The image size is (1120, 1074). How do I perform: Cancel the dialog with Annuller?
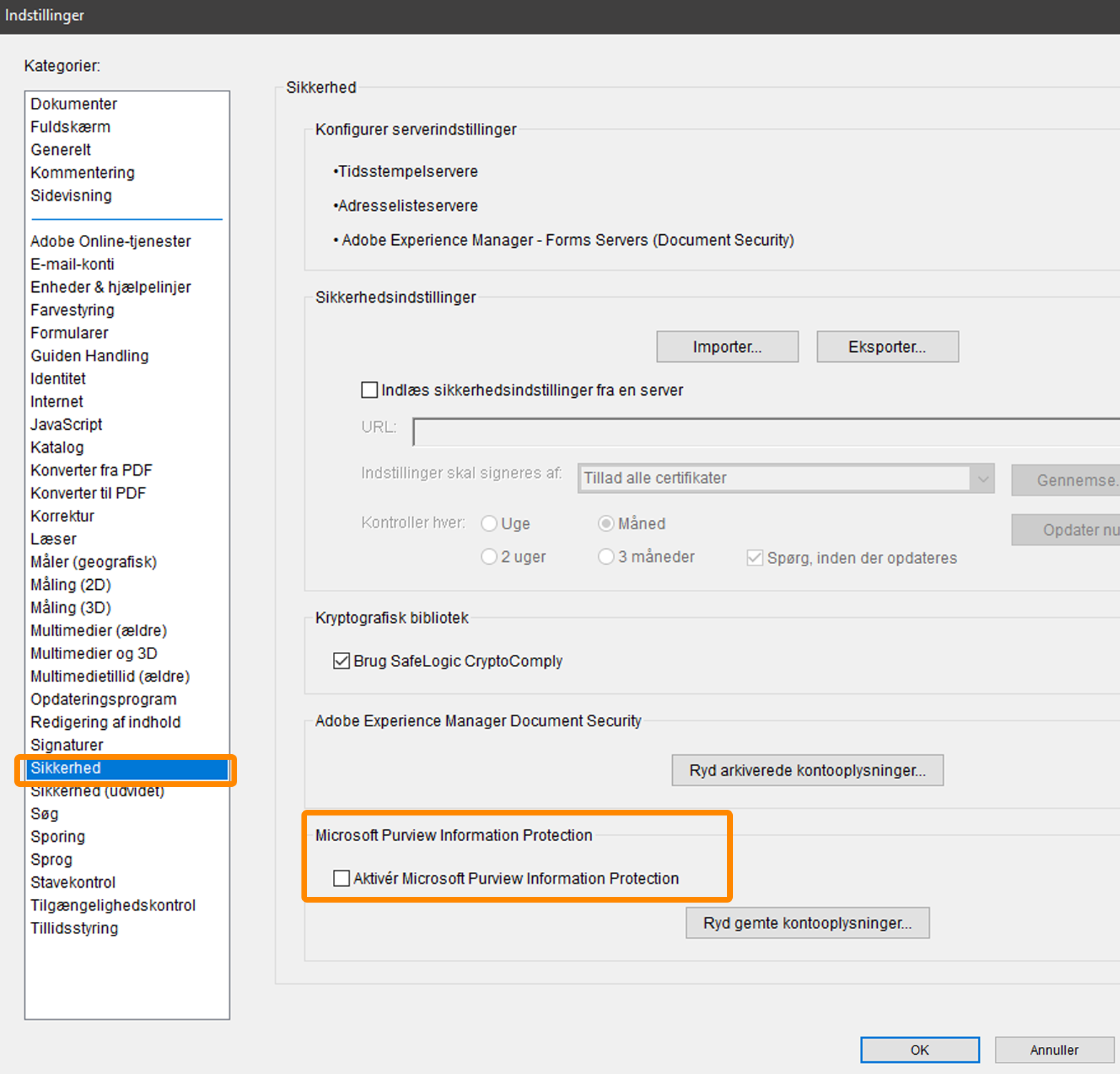pyautogui.click(x=1054, y=1050)
